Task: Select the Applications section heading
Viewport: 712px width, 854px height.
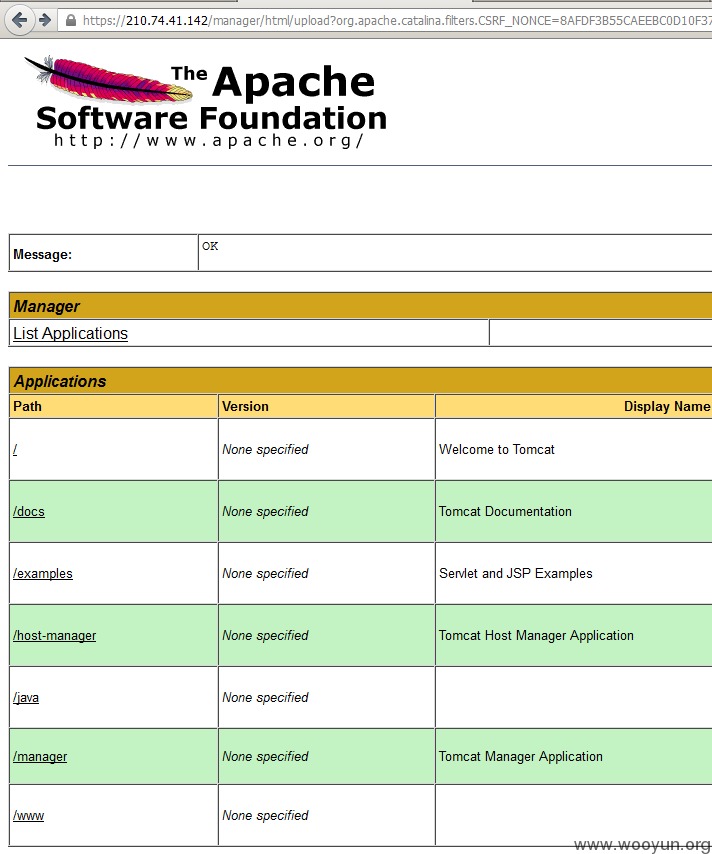Action: (60, 381)
